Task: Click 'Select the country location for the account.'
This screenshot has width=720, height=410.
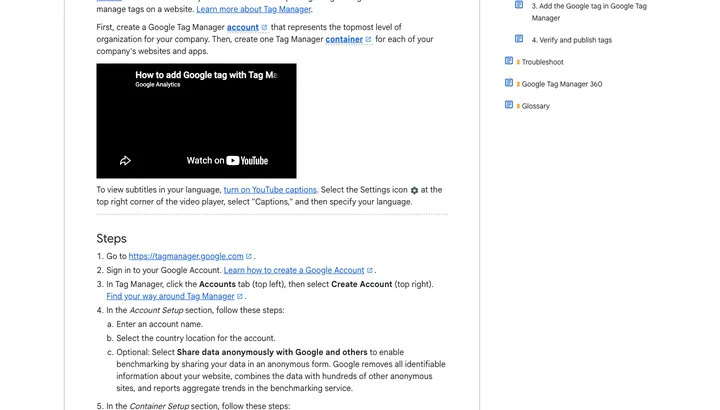Action: click(196, 338)
